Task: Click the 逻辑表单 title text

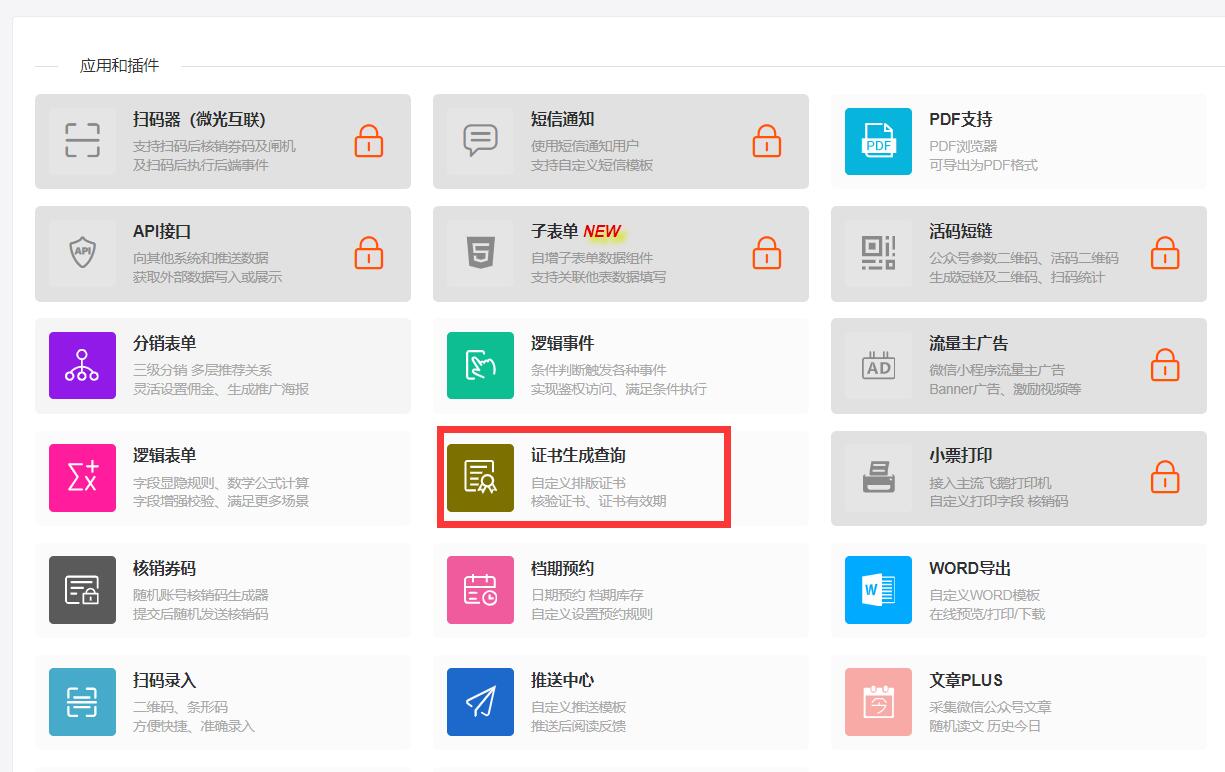Action: 165,455
